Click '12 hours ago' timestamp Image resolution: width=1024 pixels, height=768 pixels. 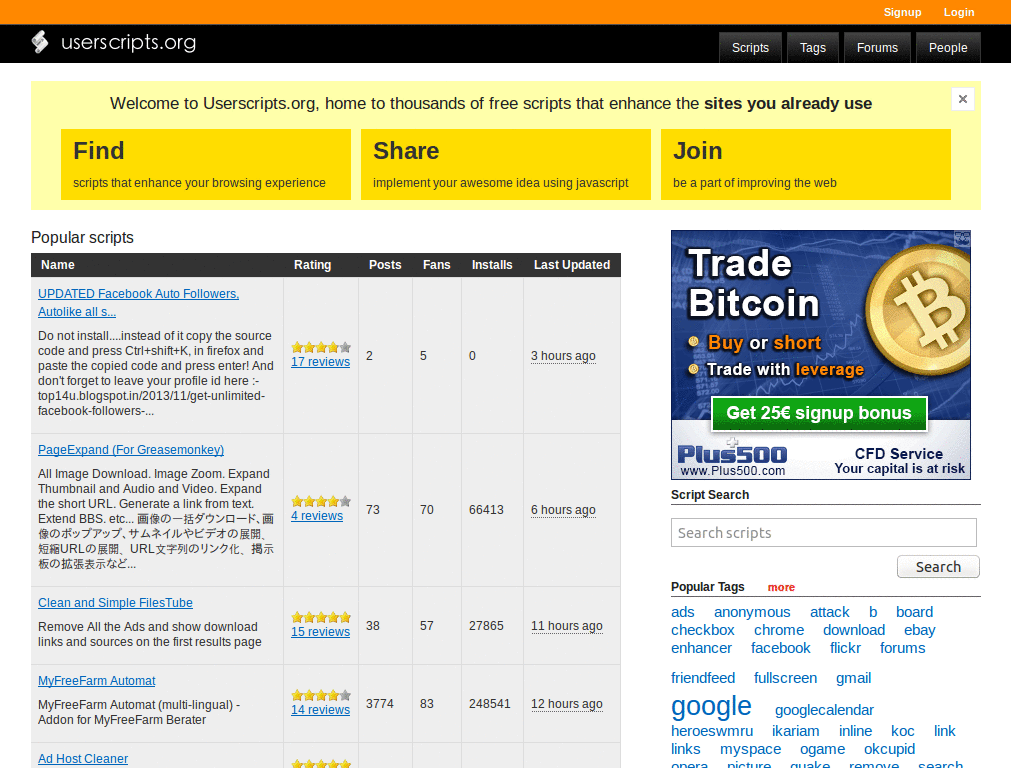click(567, 704)
